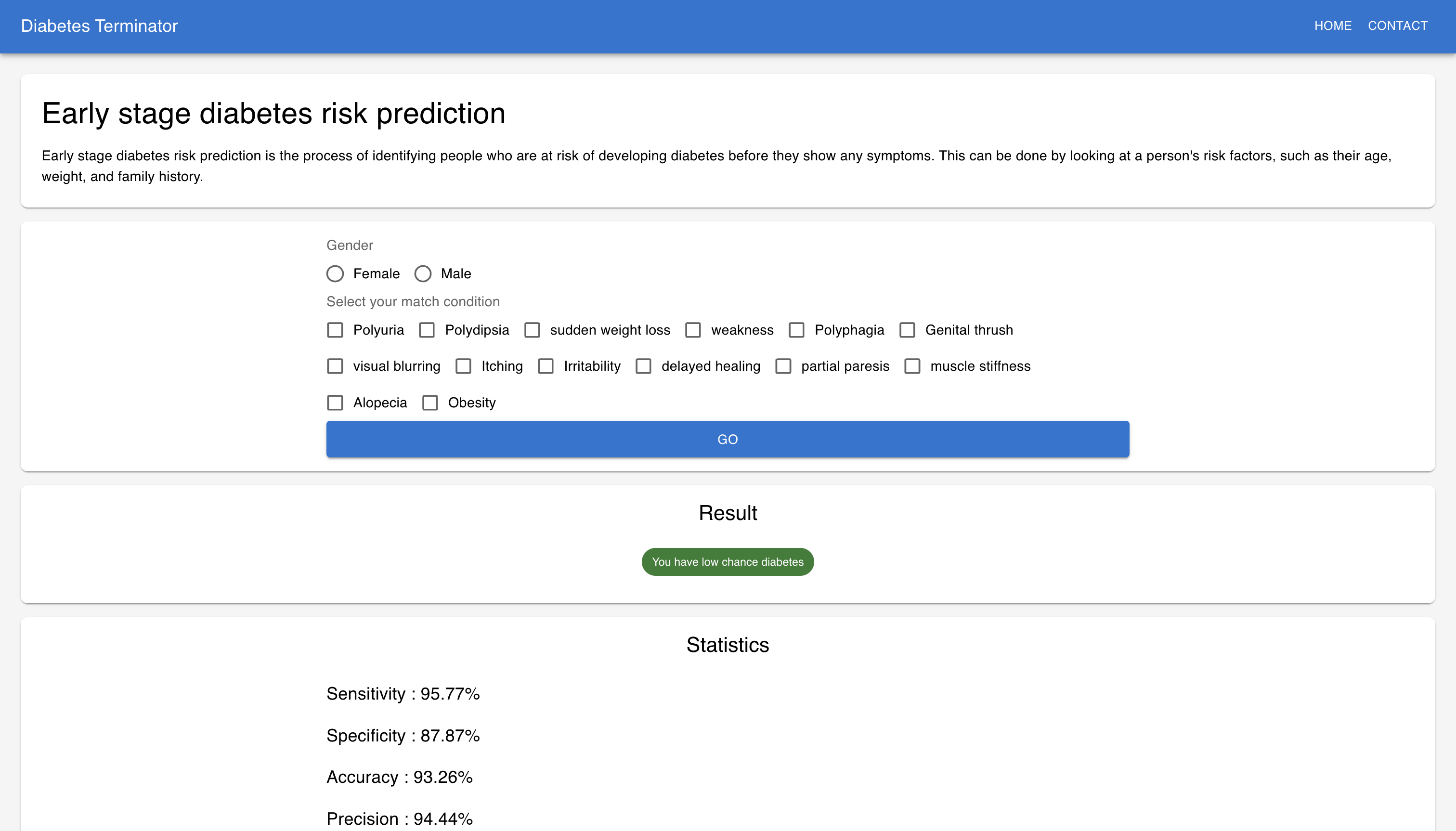The image size is (1456, 831).
Task: Toggle the Genital thrush checkbox
Action: point(907,330)
